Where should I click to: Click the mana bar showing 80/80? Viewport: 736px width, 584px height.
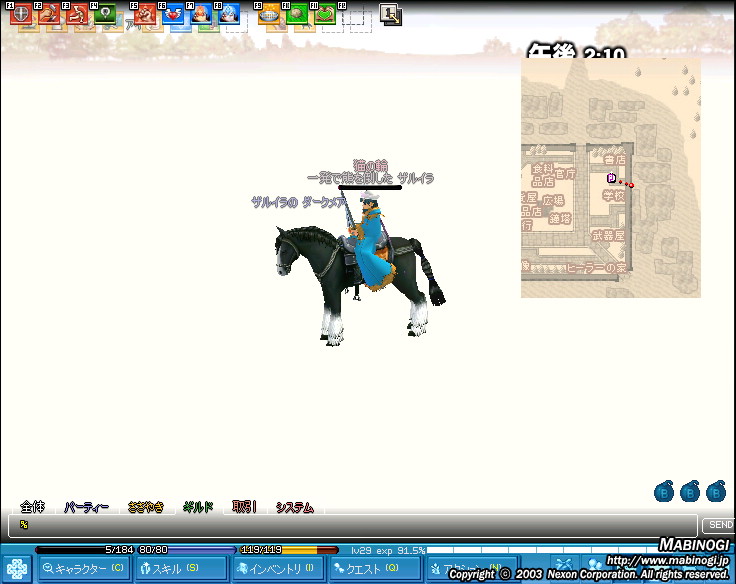(x=187, y=550)
